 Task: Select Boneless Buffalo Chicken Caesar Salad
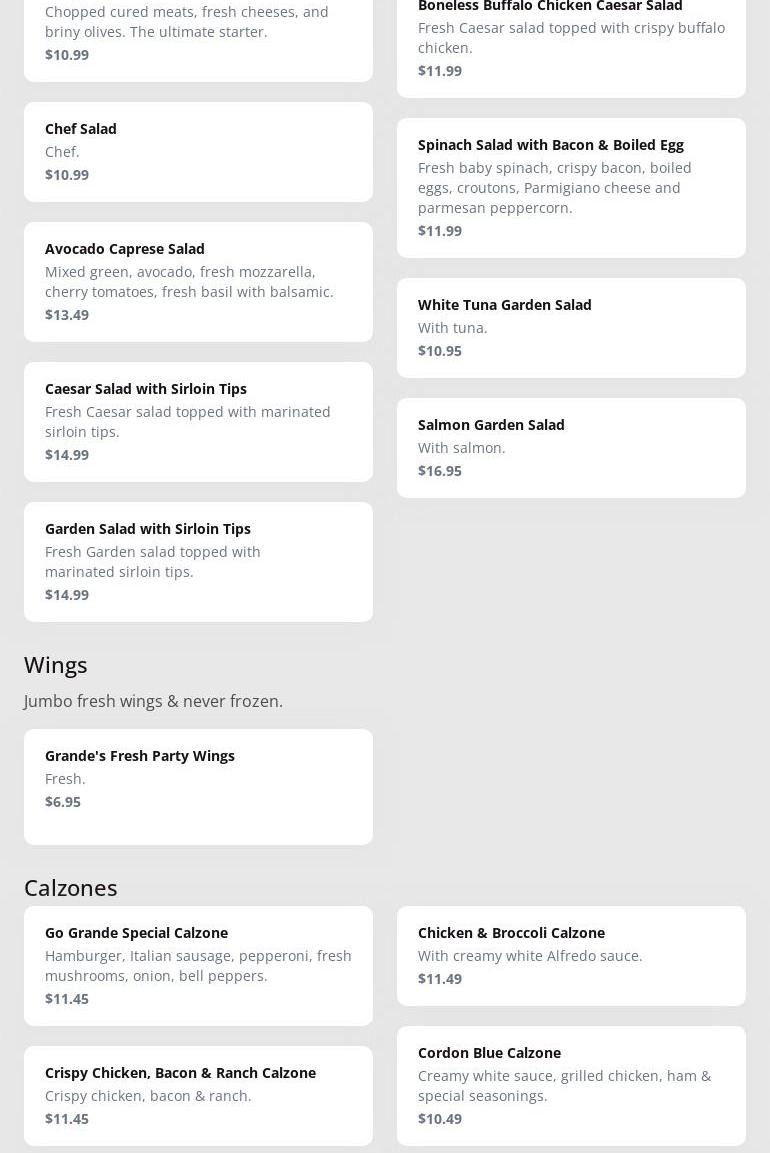[x=571, y=38]
